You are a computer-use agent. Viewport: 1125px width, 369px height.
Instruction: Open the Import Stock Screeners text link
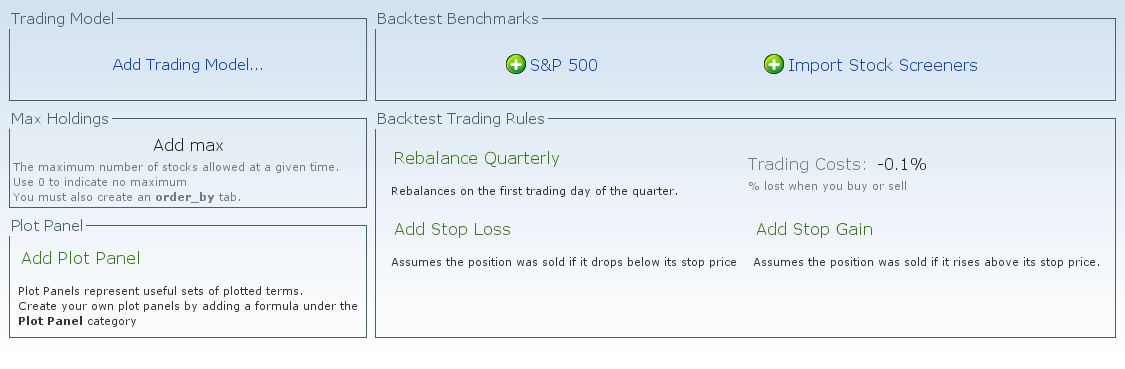click(882, 65)
